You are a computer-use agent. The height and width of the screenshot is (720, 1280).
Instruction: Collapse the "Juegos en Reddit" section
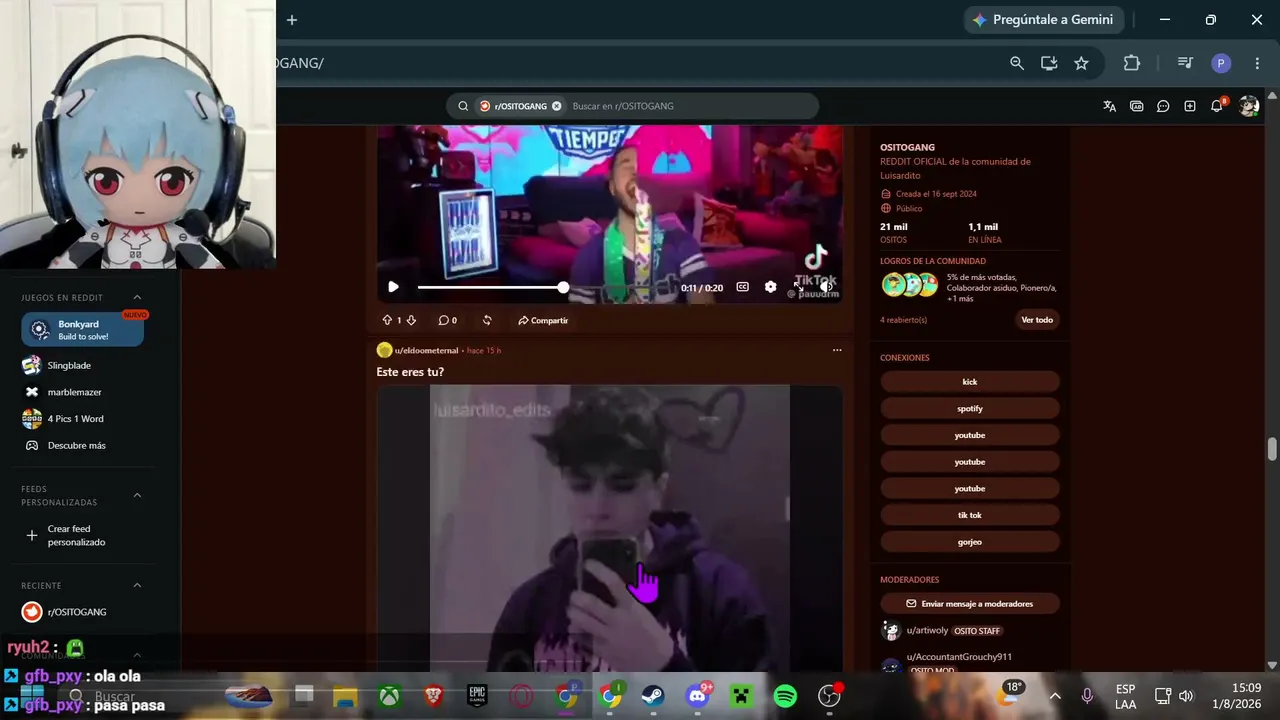[x=137, y=297]
